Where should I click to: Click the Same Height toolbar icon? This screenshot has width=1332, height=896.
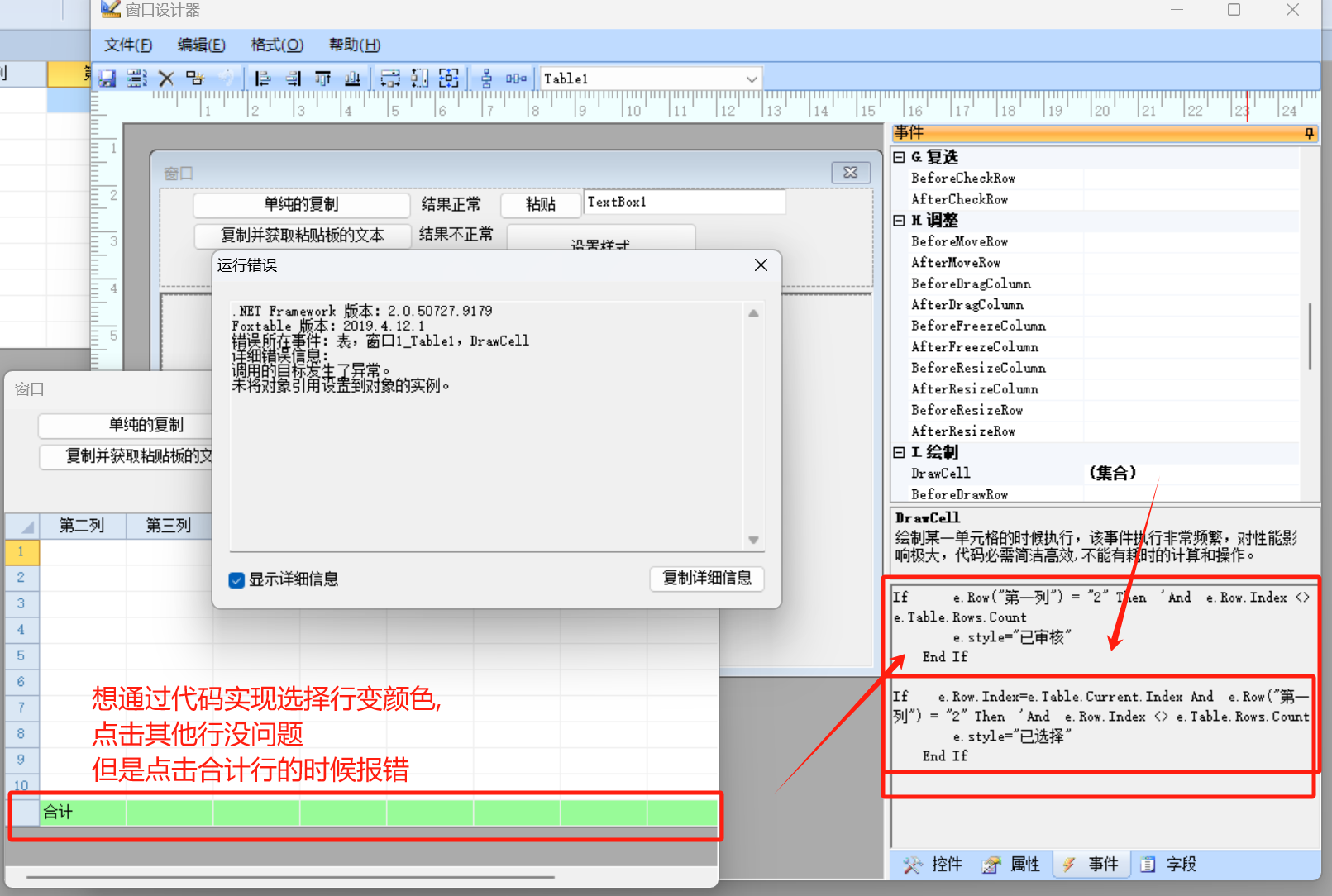click(x=420, y=79)
